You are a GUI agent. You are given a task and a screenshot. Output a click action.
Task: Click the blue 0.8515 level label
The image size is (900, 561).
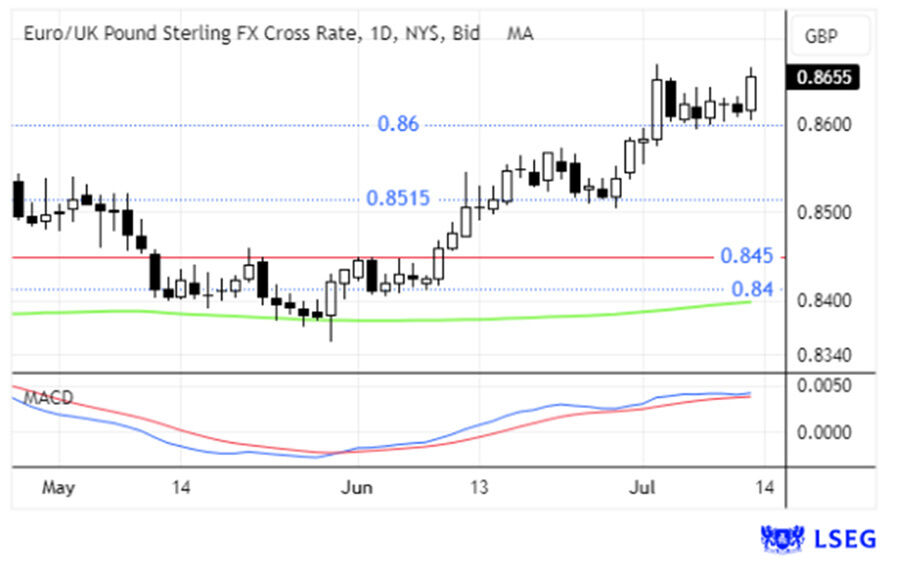[398, 199]
